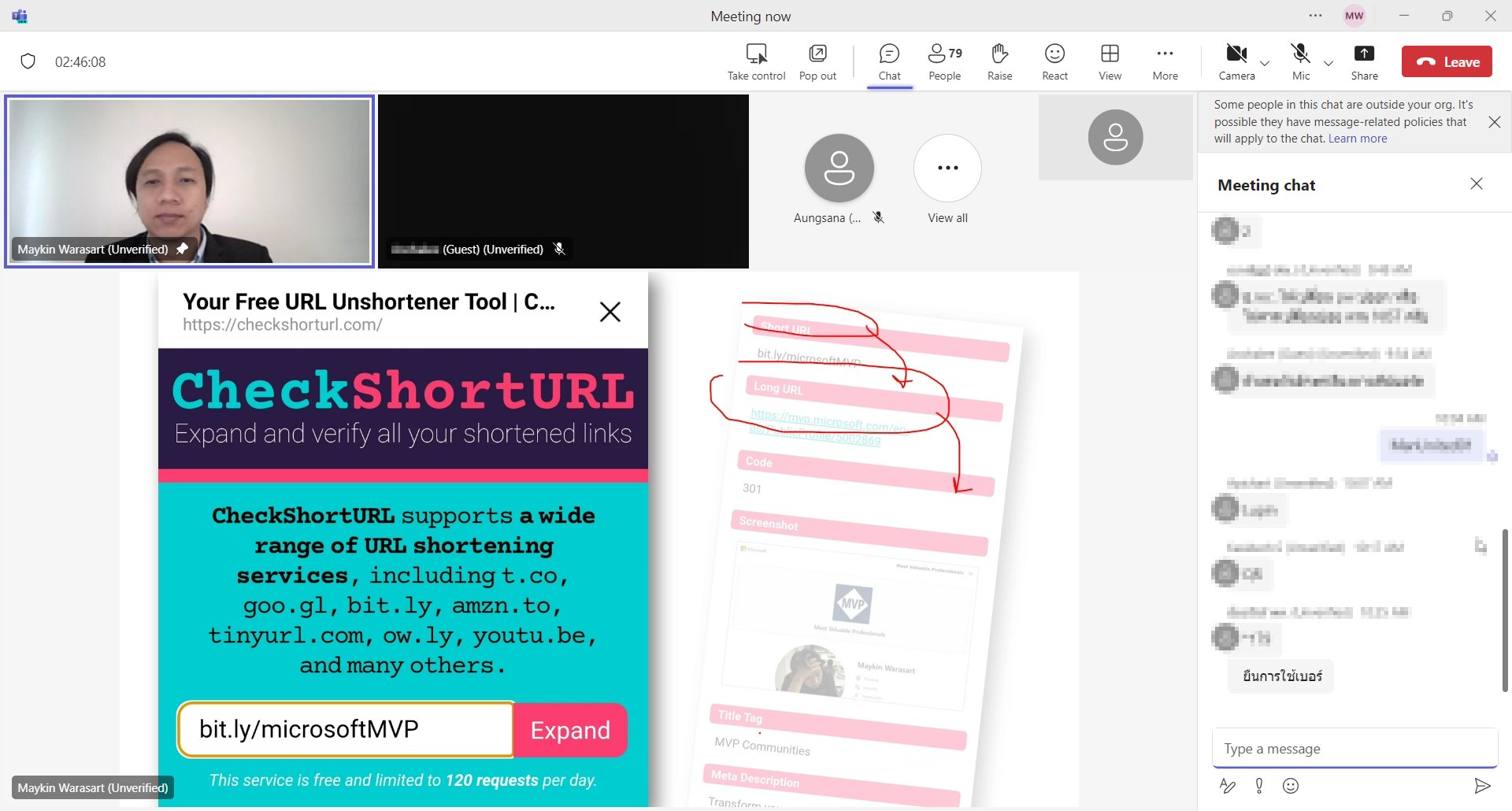The width and height of the screenshot is (1512, 811).
Task: Select Maykin Warasart's video tile
Action: point(189,181)
